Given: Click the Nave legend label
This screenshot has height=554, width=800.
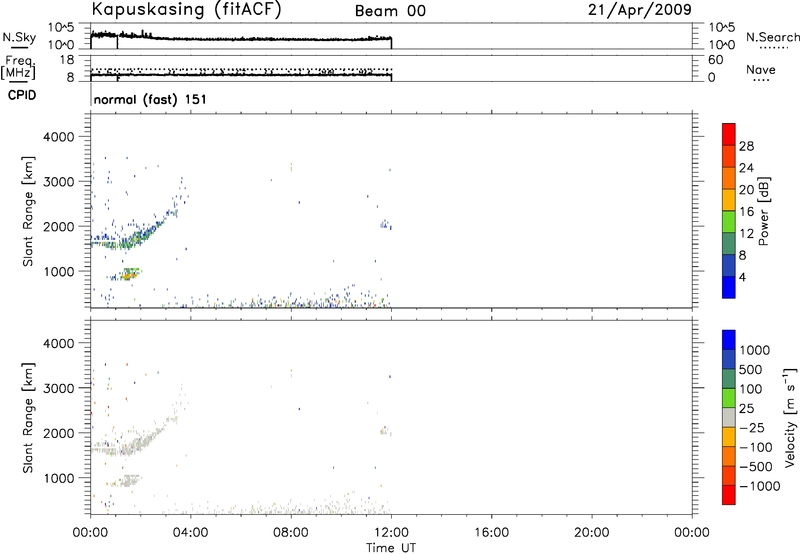Looking at the screenshot, I should point(761,70).
